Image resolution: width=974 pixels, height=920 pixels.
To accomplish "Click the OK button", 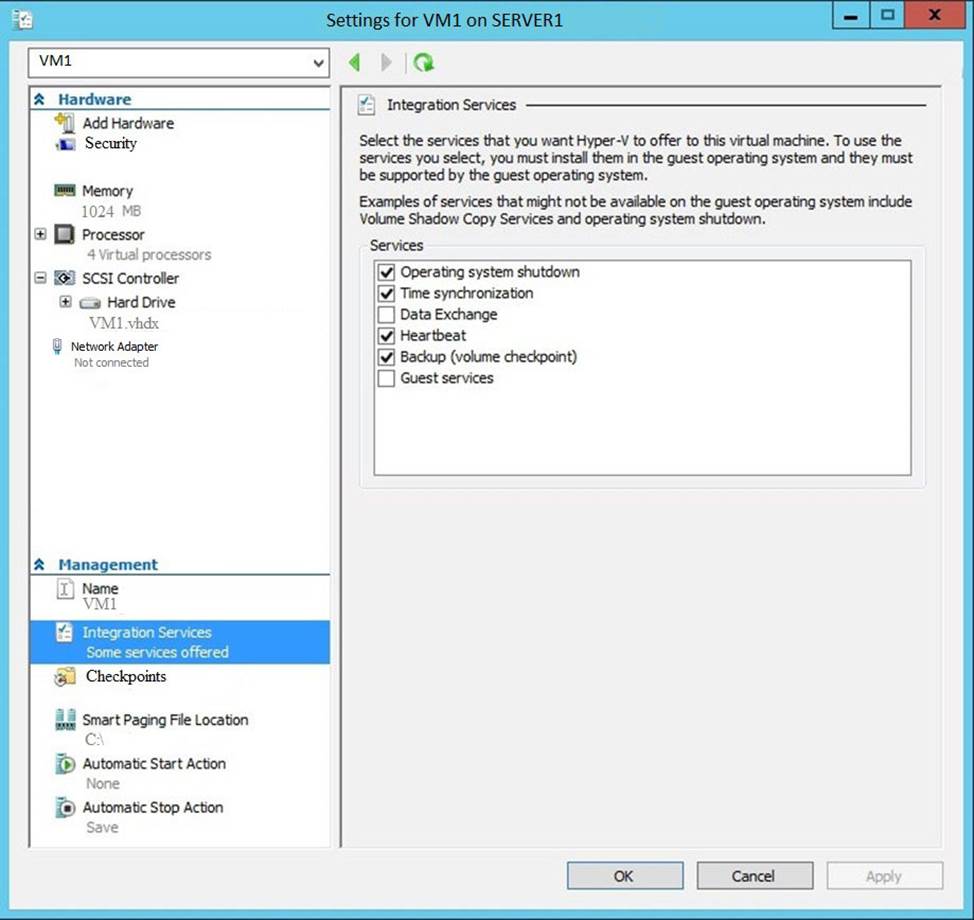I will pos(624,876).
